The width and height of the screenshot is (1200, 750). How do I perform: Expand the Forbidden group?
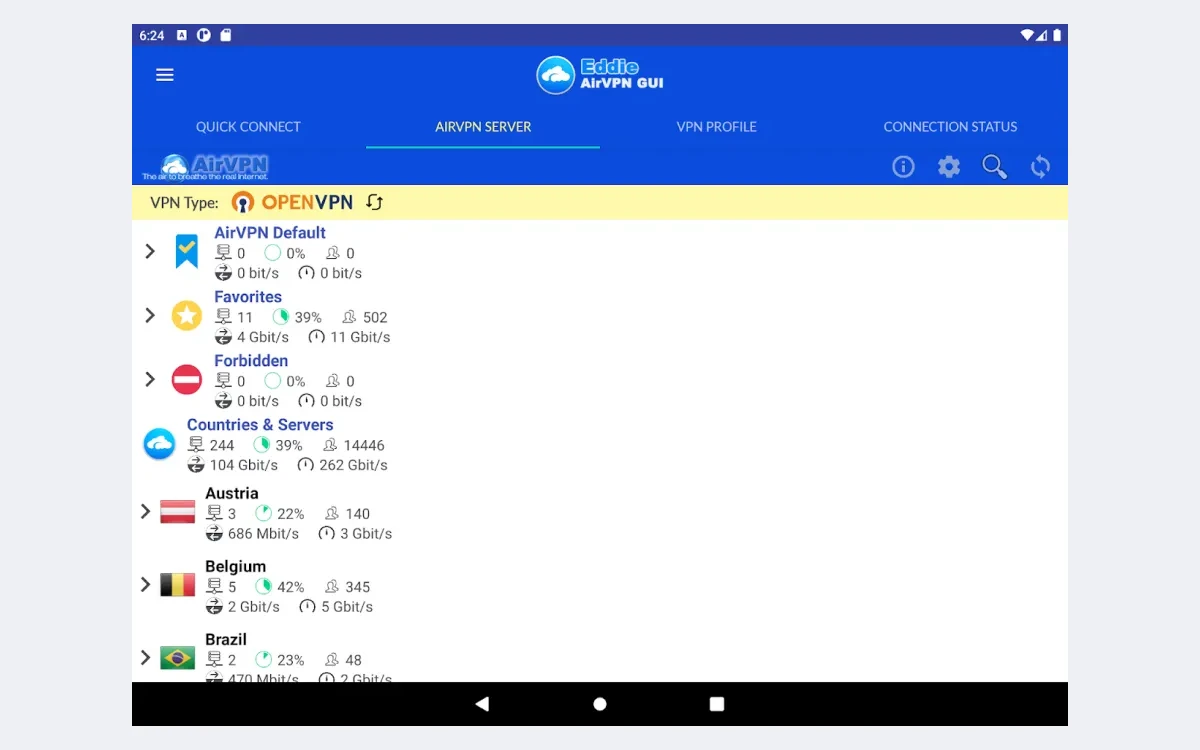click(x=150, y=379)
